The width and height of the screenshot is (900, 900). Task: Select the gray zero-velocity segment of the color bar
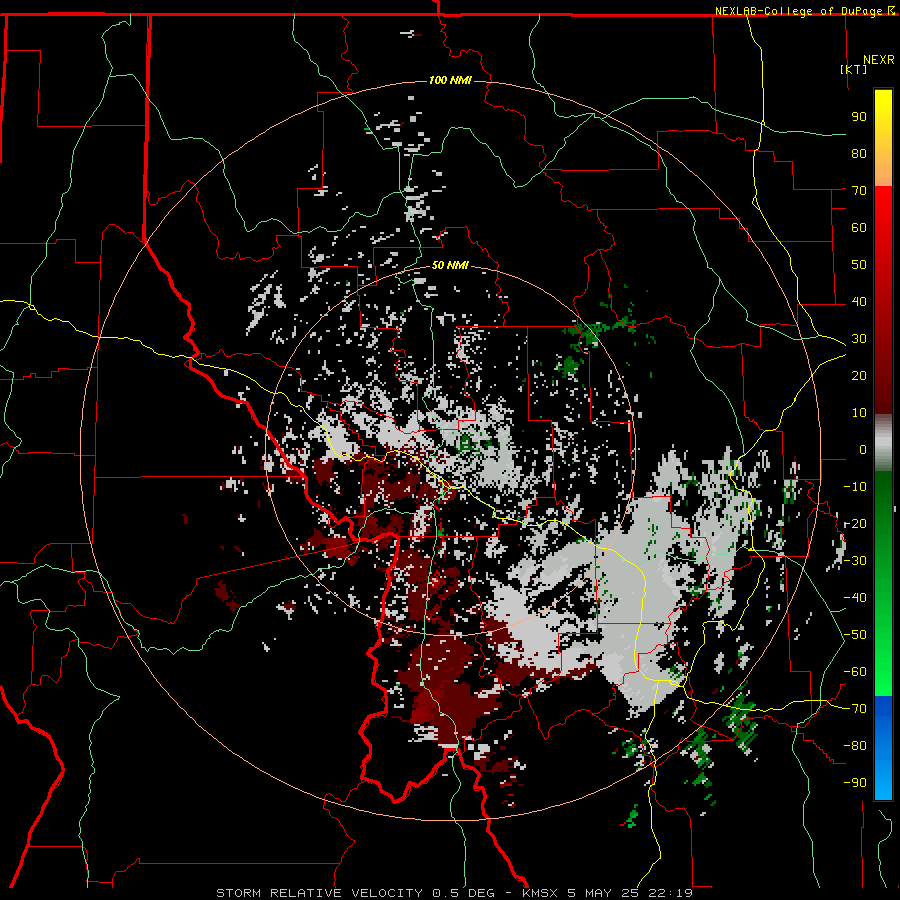(883, 443)
